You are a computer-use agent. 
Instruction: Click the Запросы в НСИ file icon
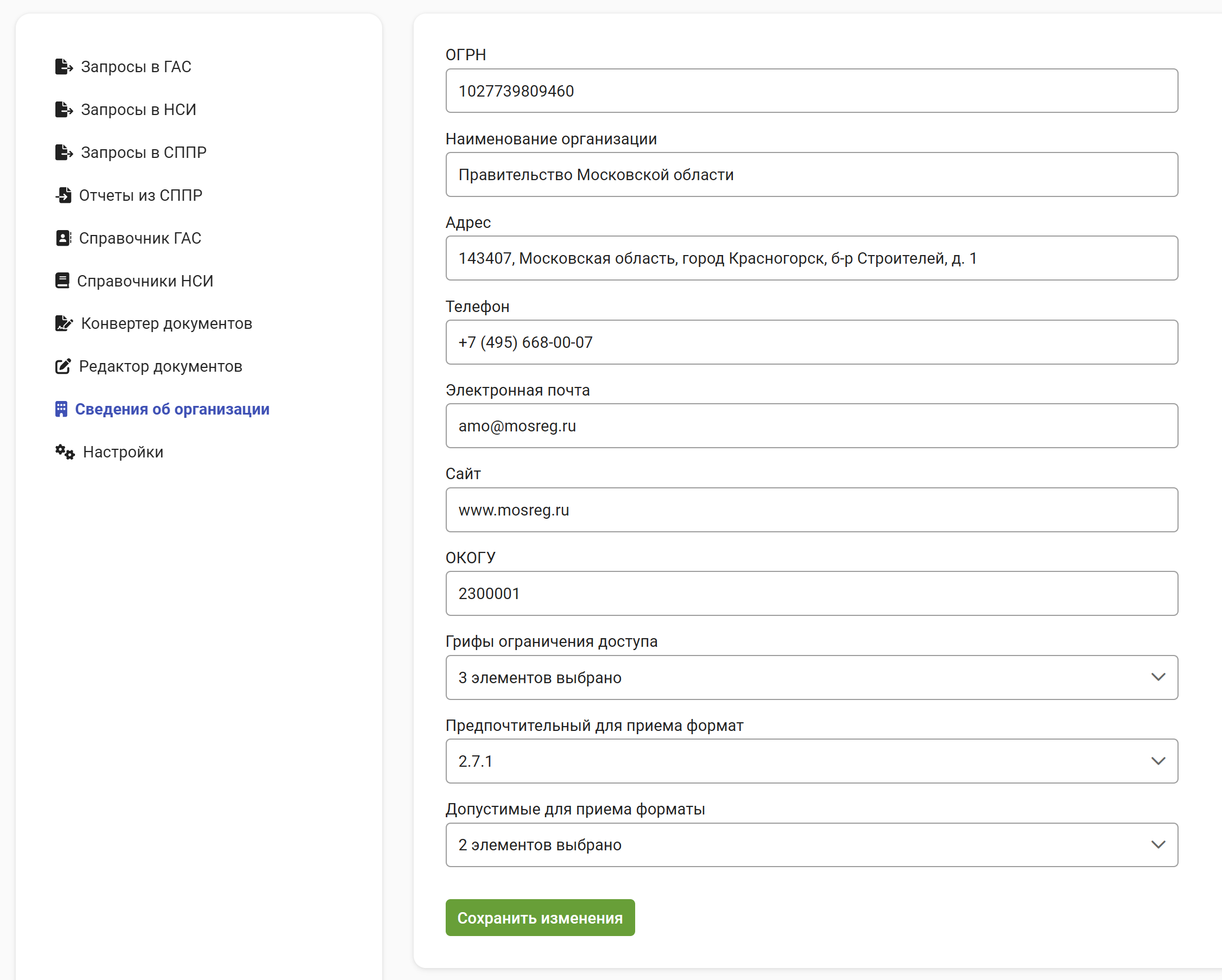(64, 109)
